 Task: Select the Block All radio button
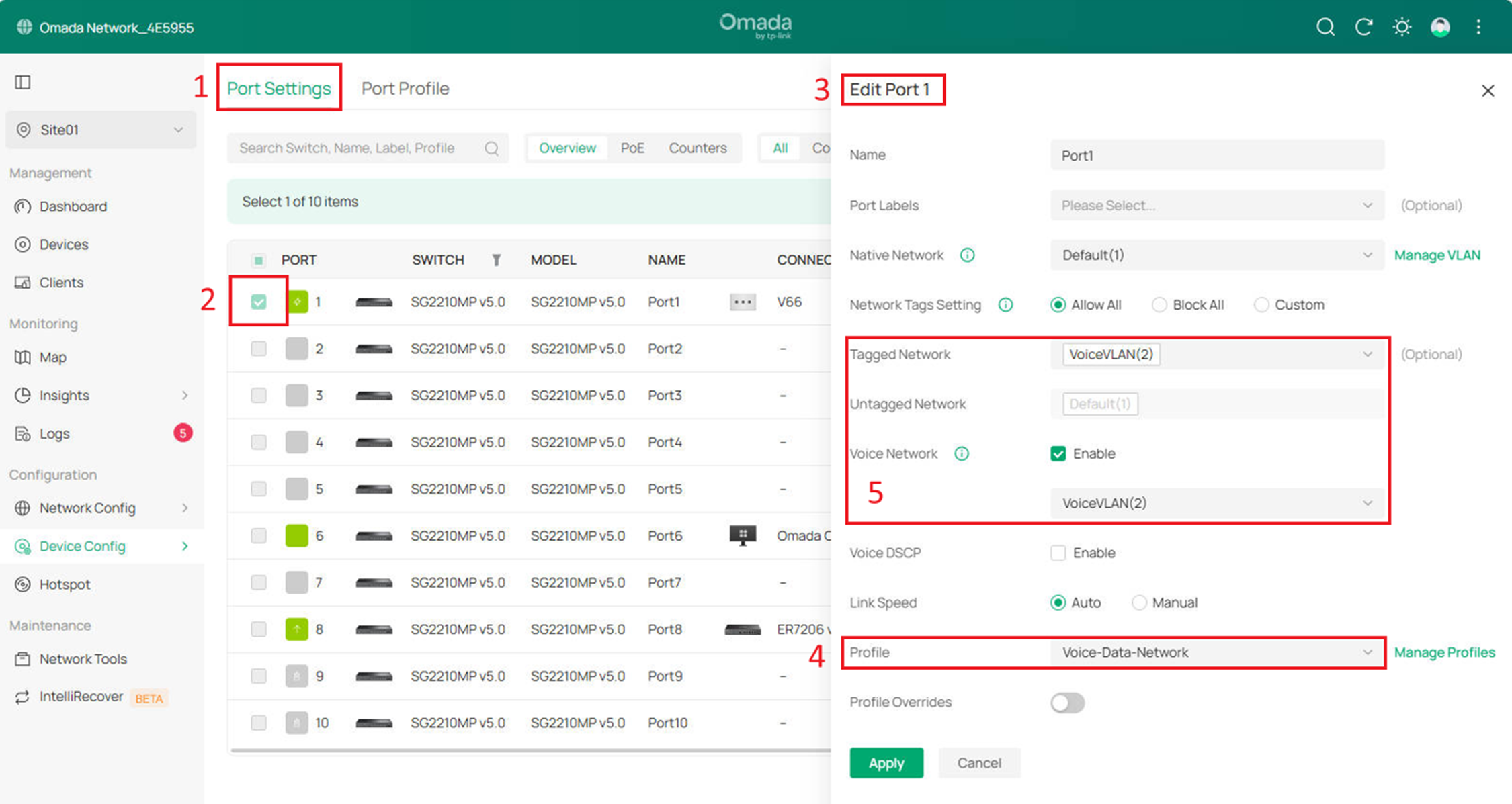pyautogui.click(x=1159, y=305)
